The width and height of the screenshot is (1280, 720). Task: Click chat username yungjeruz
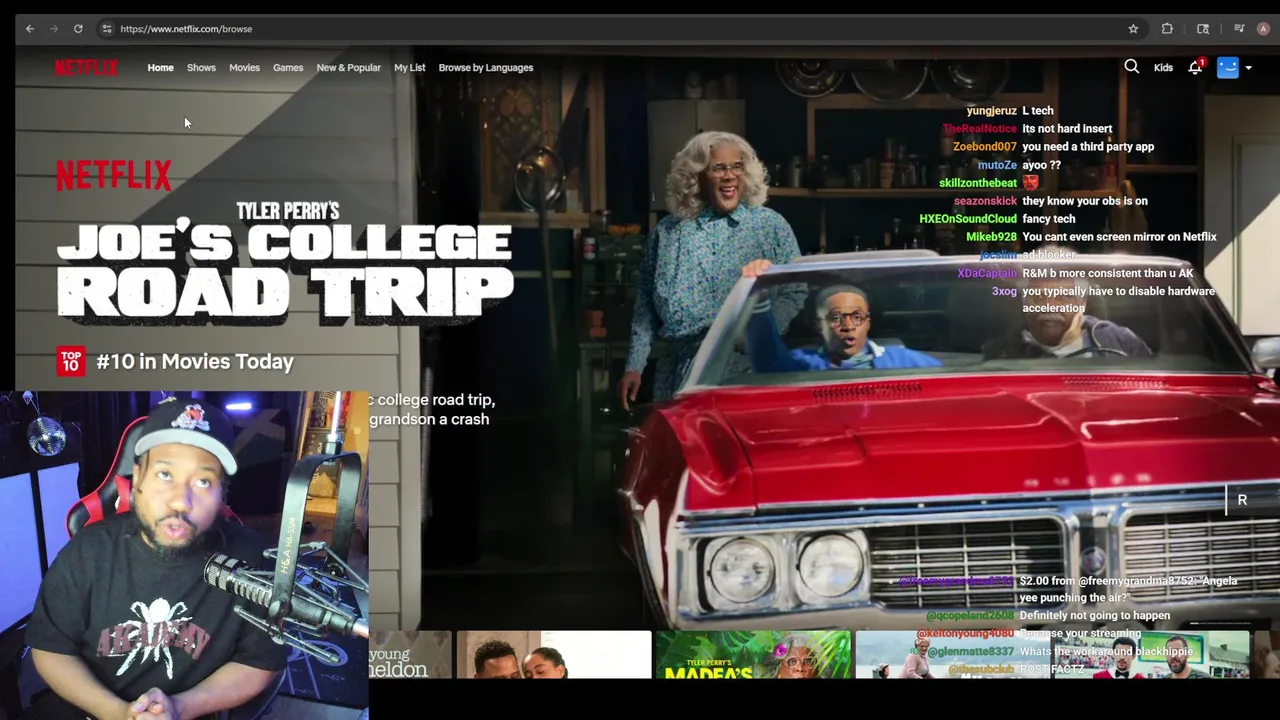pyautogui.click(x=991, y=111)
